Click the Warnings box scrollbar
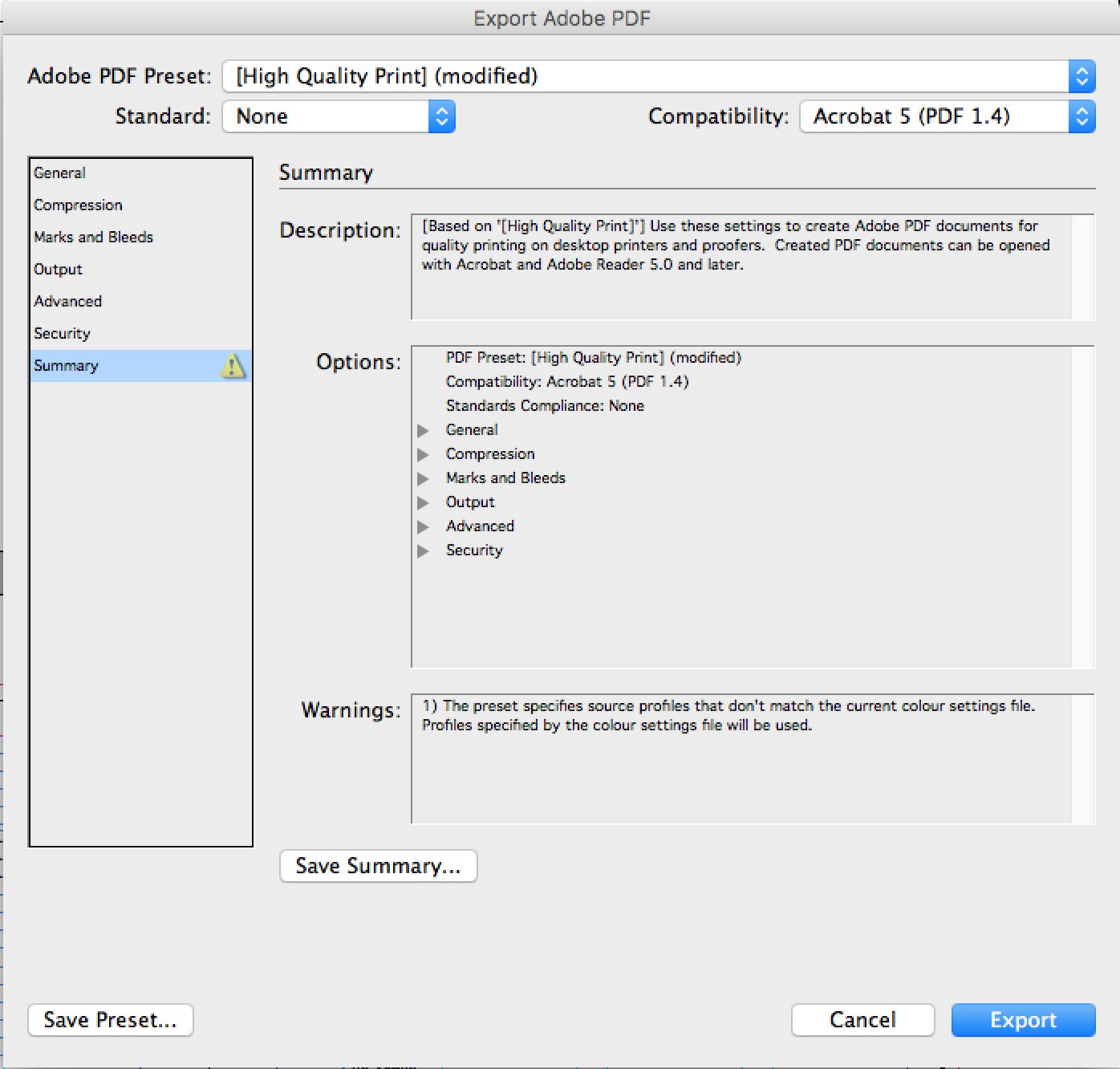The image size is (1120, 1069). [1083, 758]
